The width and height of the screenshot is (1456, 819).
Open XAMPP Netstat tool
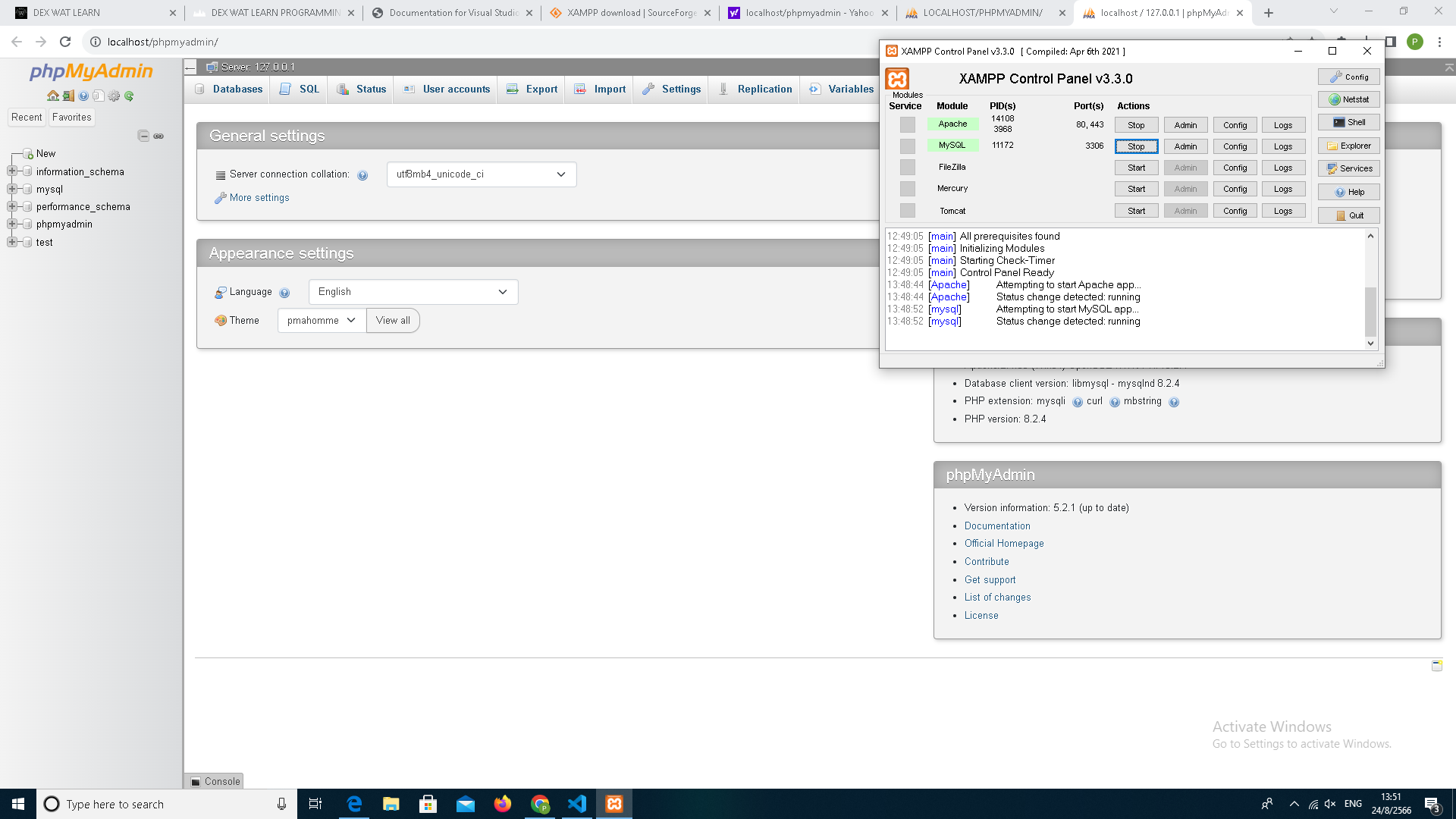pos(1348,99)
